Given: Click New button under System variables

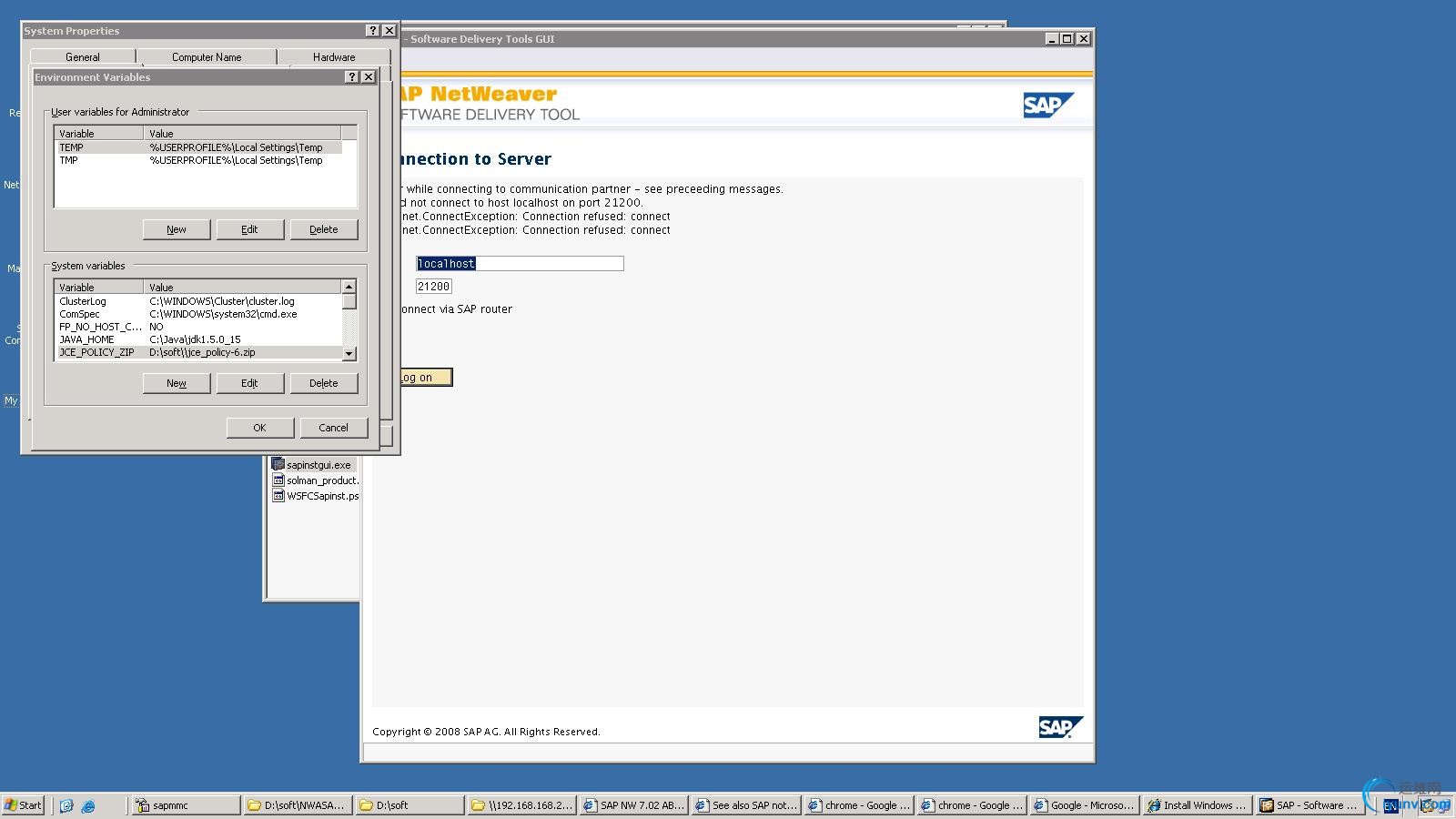Looking at the screenshot, I should 177,383.
